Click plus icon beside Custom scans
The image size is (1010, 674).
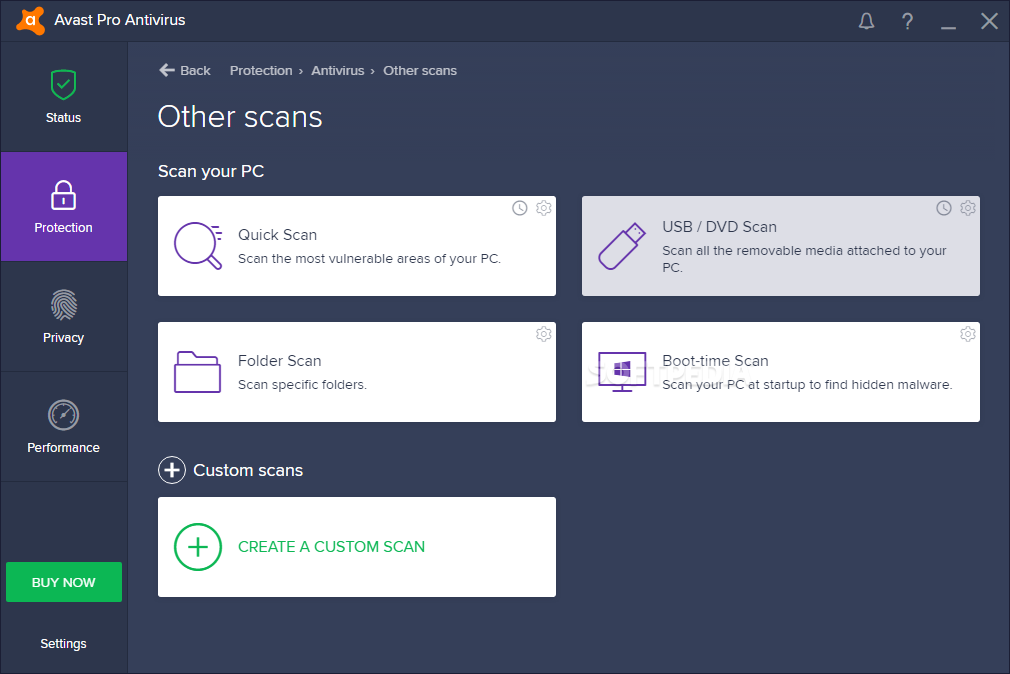tap(172, 470)
